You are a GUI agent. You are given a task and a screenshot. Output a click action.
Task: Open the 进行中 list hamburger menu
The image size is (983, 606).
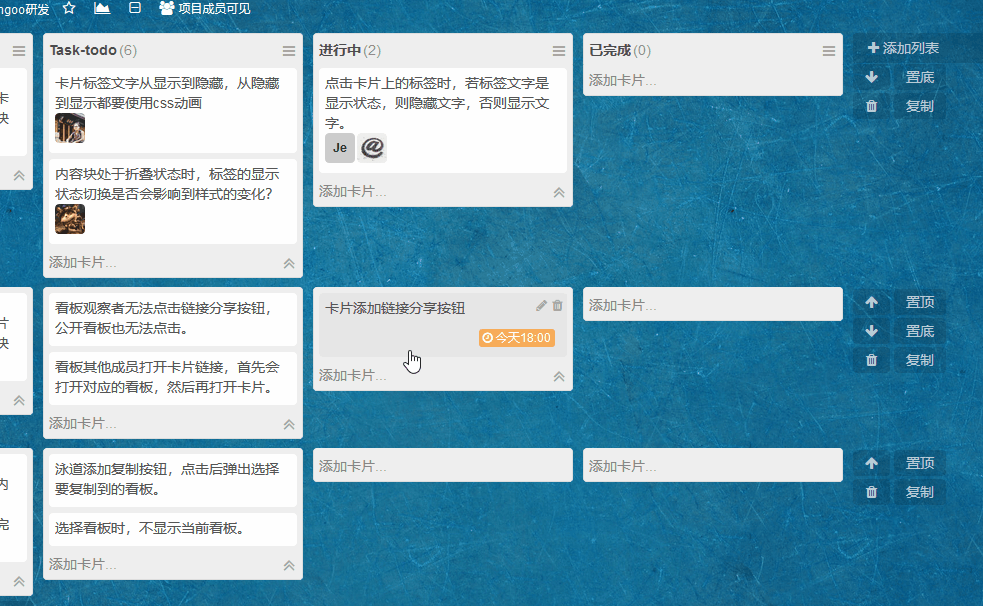[559, 51]
